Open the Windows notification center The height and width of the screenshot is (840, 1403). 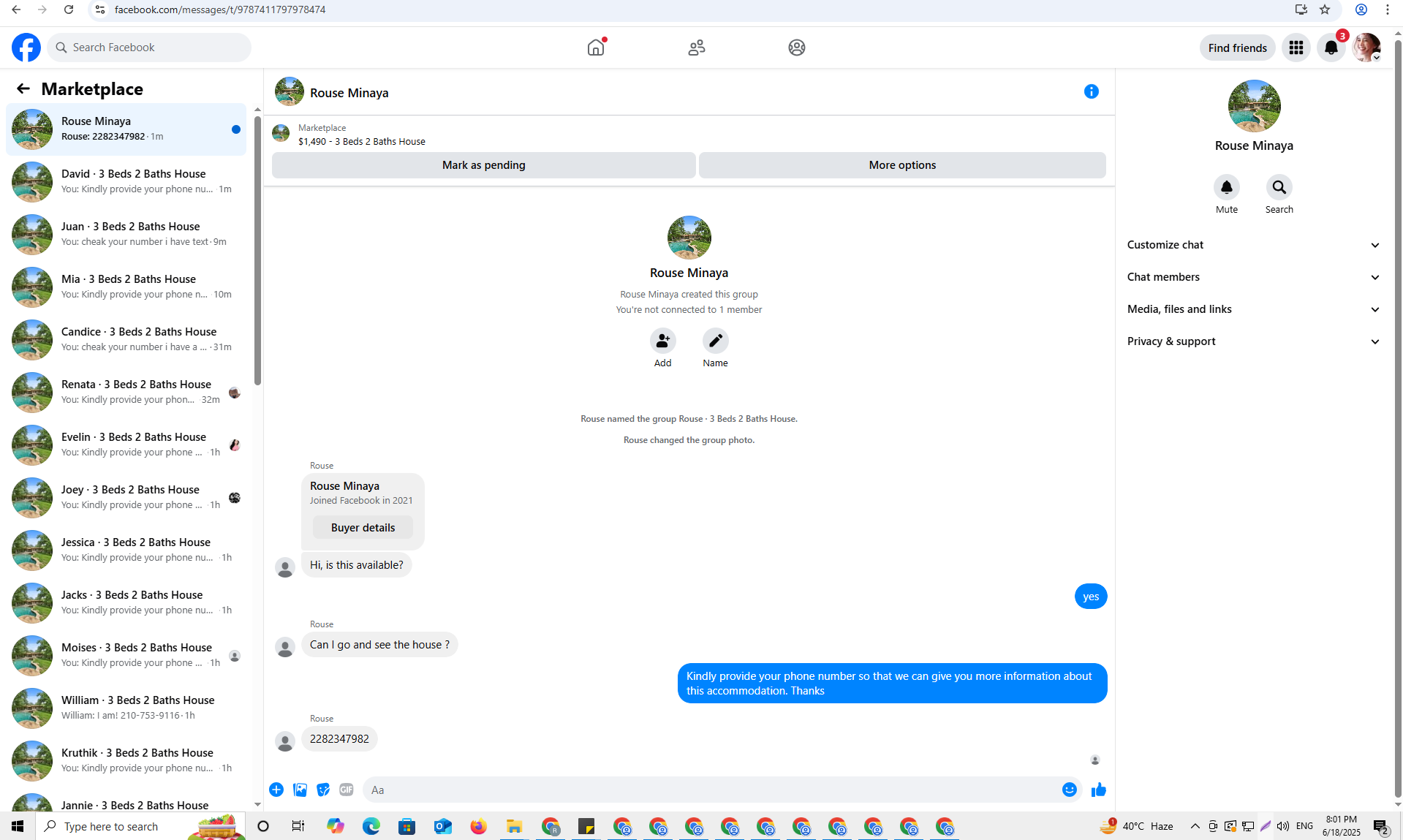coord(1381,826)
